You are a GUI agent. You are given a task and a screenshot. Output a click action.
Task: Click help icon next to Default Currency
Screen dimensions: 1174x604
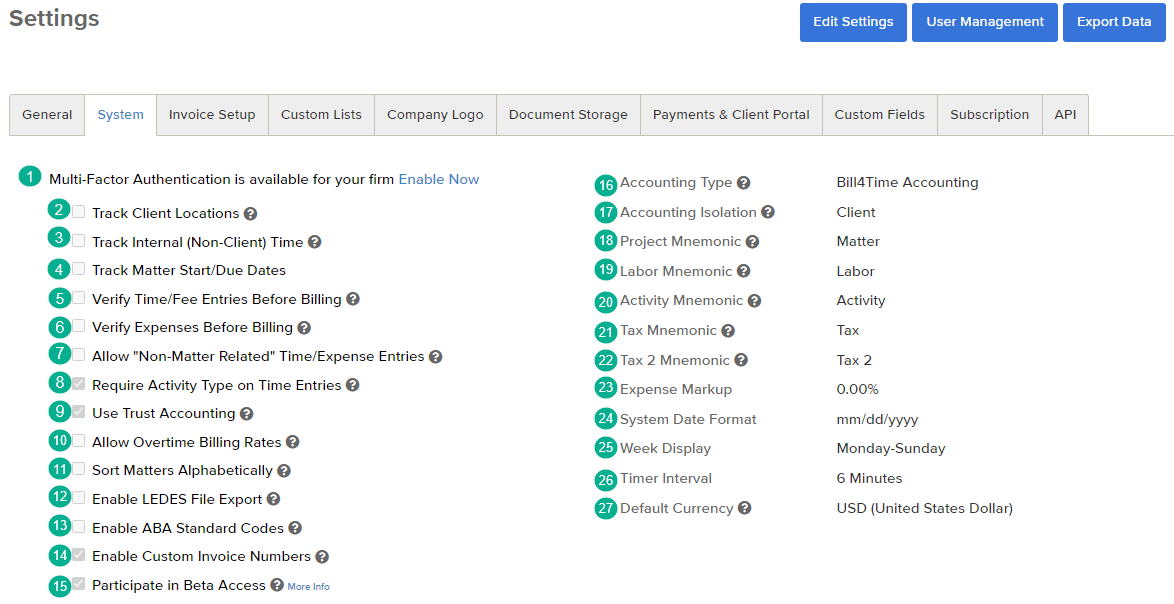(744, 508)
